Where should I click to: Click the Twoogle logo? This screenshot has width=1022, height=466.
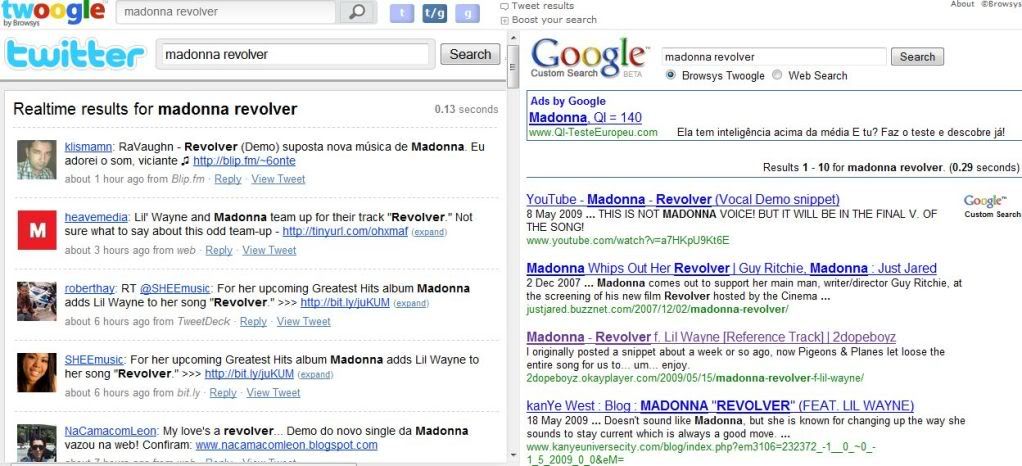(x=53, y=12)
